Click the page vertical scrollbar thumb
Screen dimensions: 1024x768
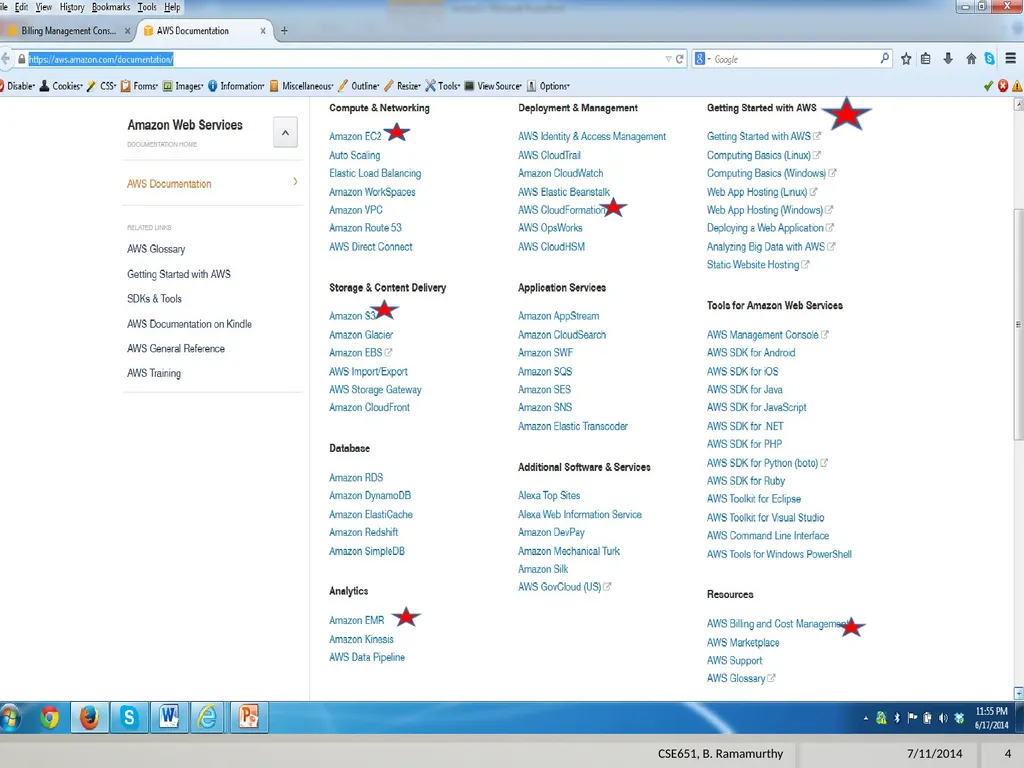tap(1018, 324)
